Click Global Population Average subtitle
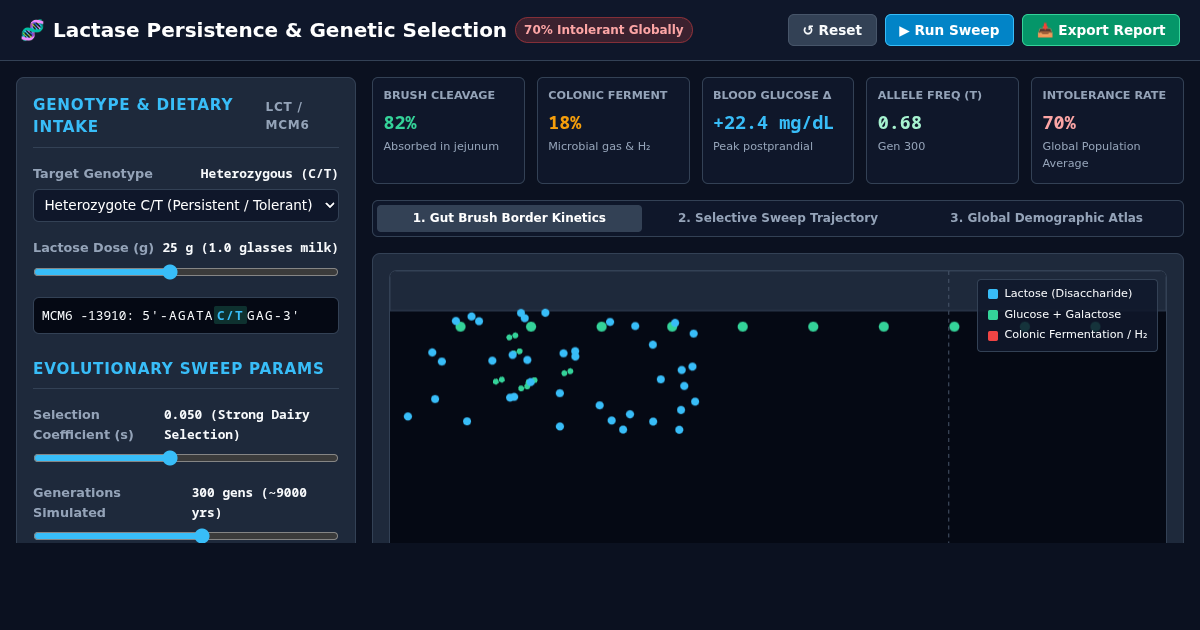 point(1091,155)
